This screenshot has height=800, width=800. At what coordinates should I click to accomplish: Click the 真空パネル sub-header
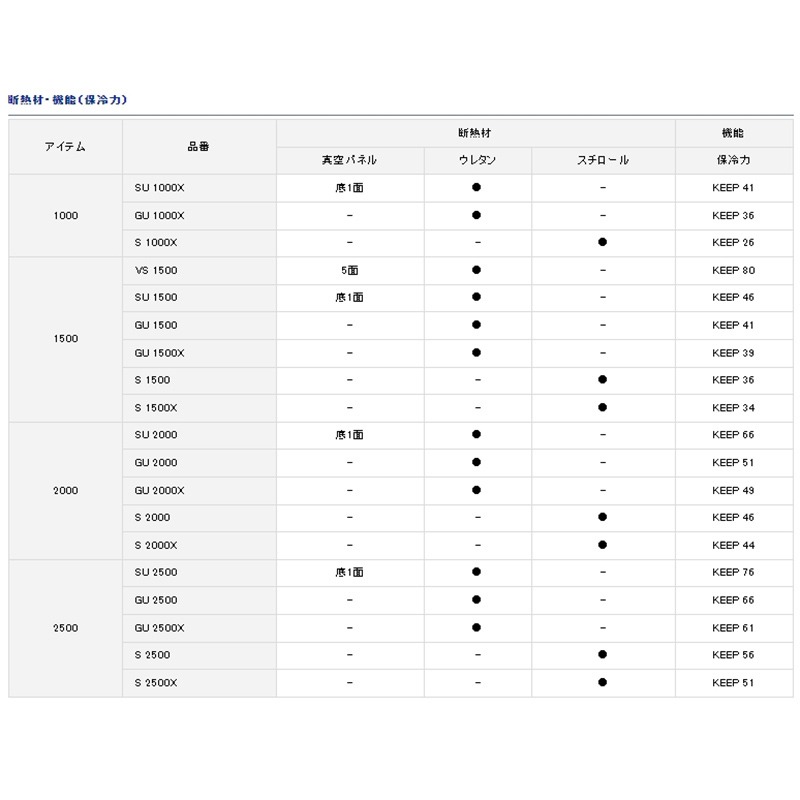[x=349, y=161]
